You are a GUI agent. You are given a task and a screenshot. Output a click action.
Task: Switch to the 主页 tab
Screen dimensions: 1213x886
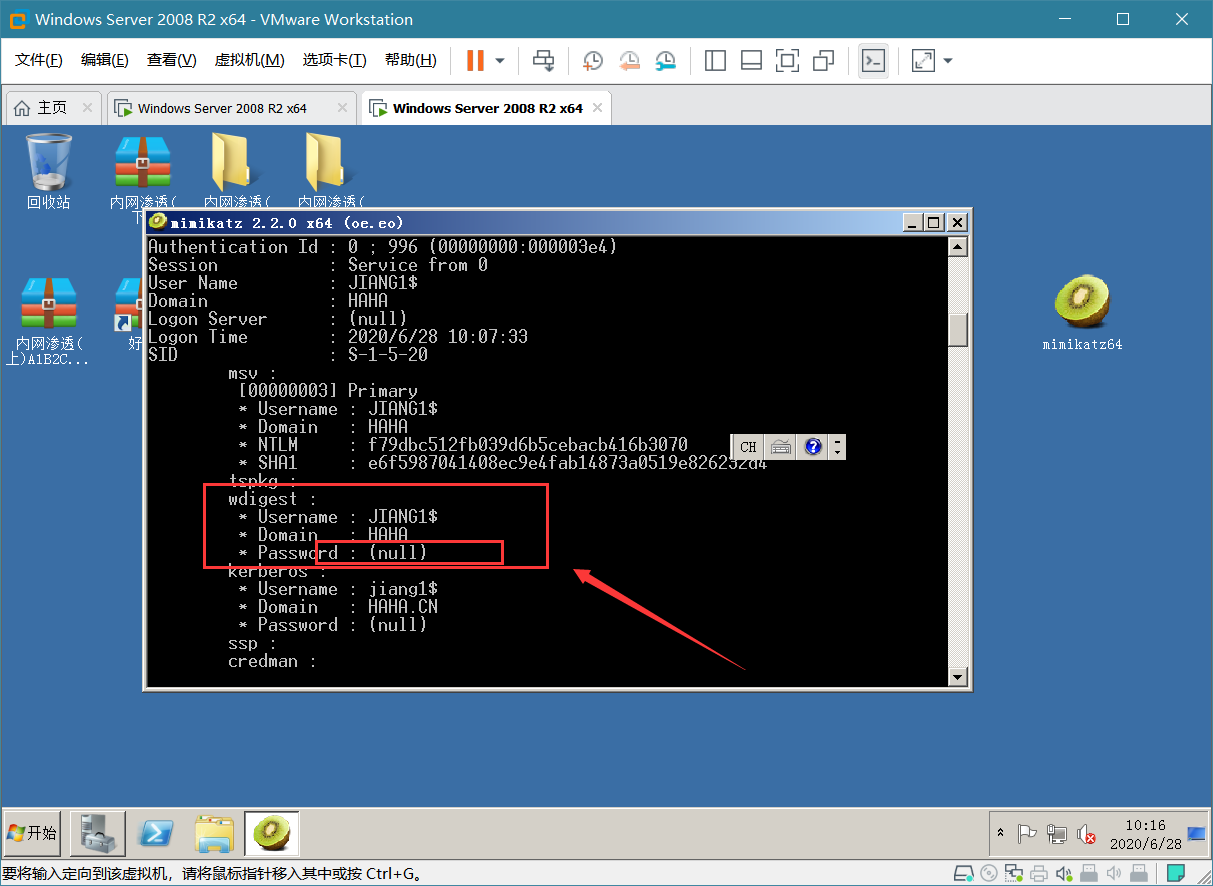tap(41, 108)
